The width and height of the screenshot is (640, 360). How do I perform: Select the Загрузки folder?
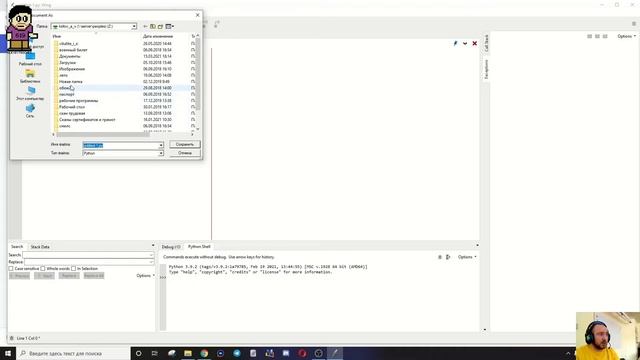pyautogui.click(x=67, y=63)
